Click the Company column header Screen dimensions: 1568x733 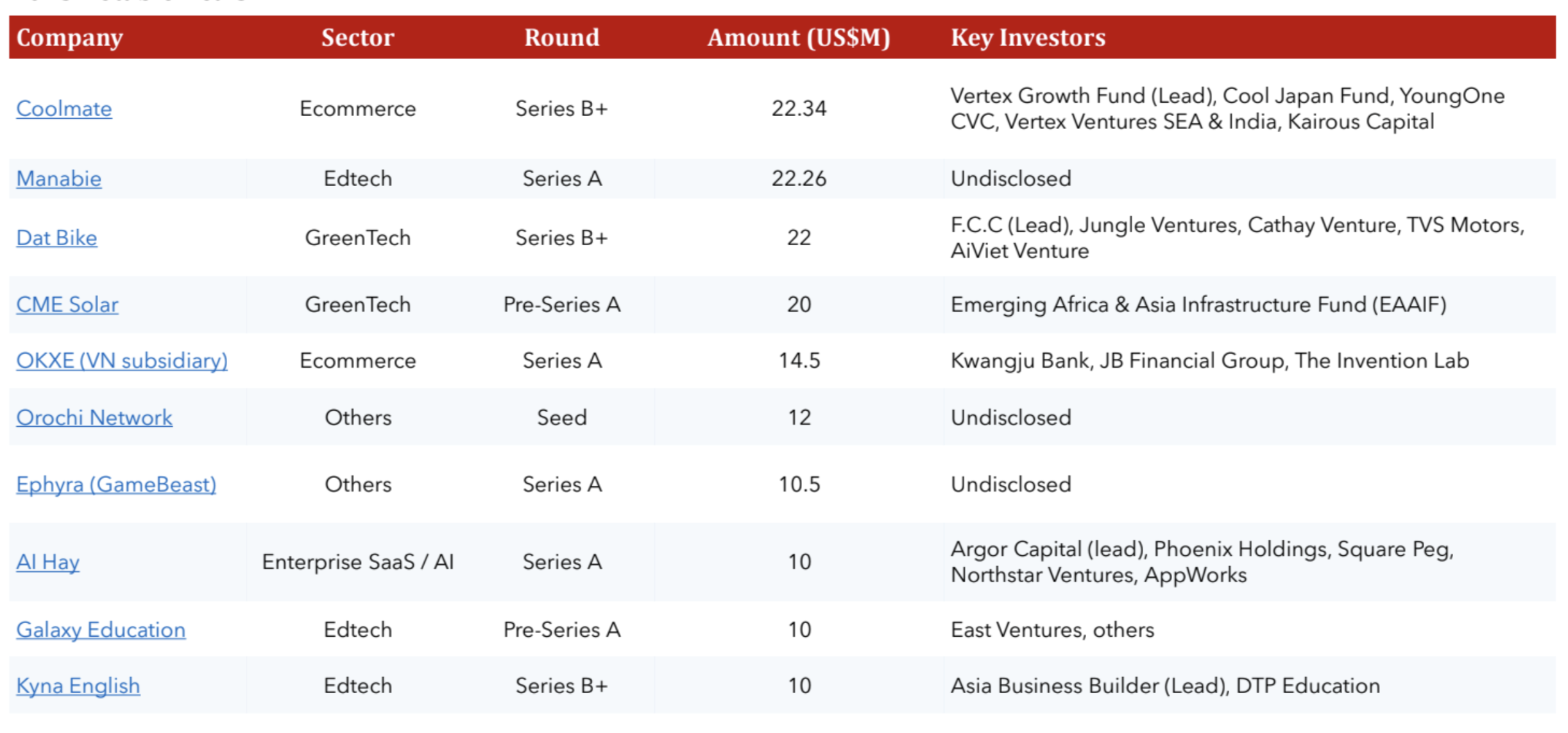69,37
